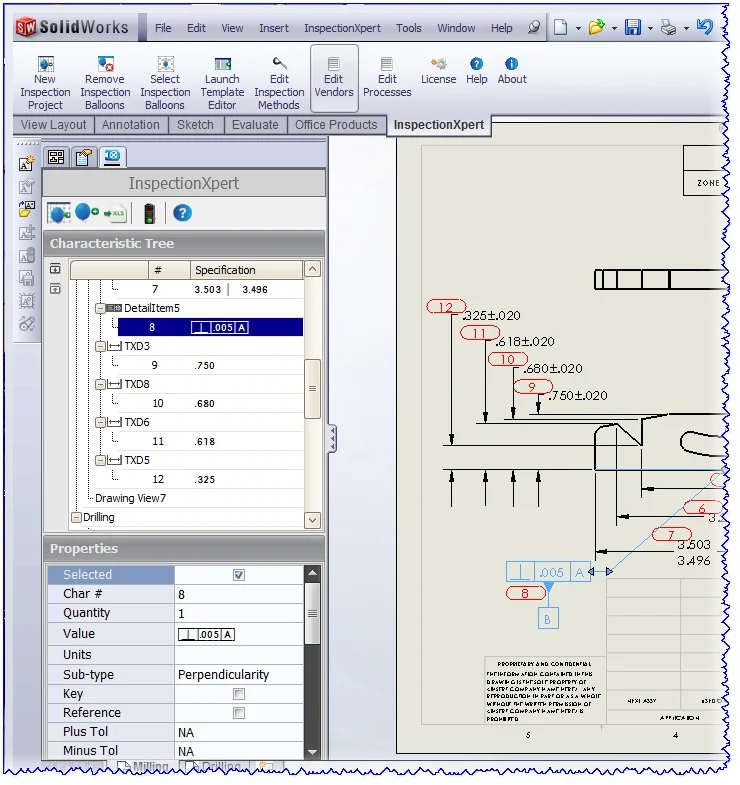Click the traffic light icon in InspectionXpert panel

pos(149,213)
